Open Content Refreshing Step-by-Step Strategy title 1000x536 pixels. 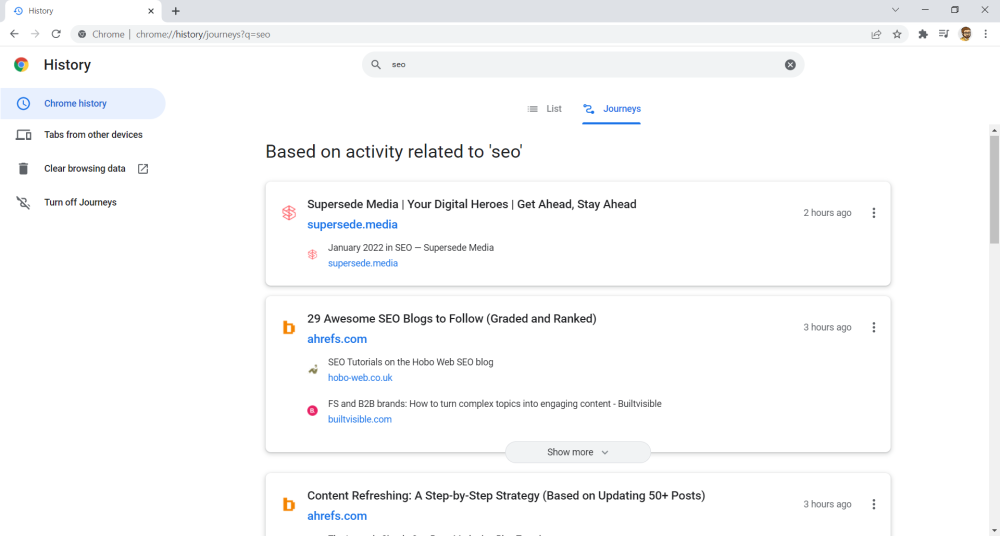(506, 495)
